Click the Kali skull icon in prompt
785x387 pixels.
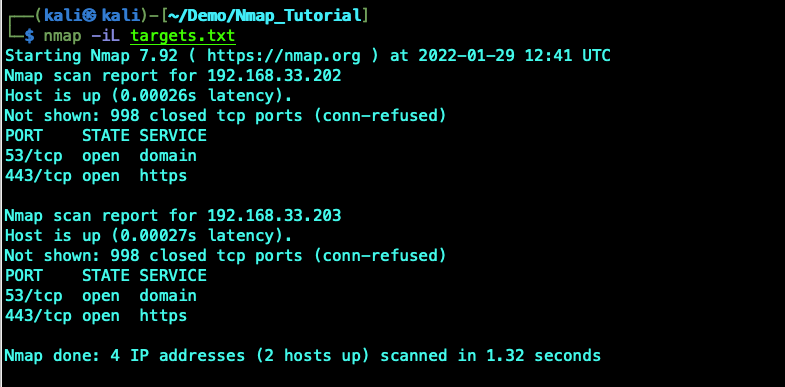[x=90, y=16]
